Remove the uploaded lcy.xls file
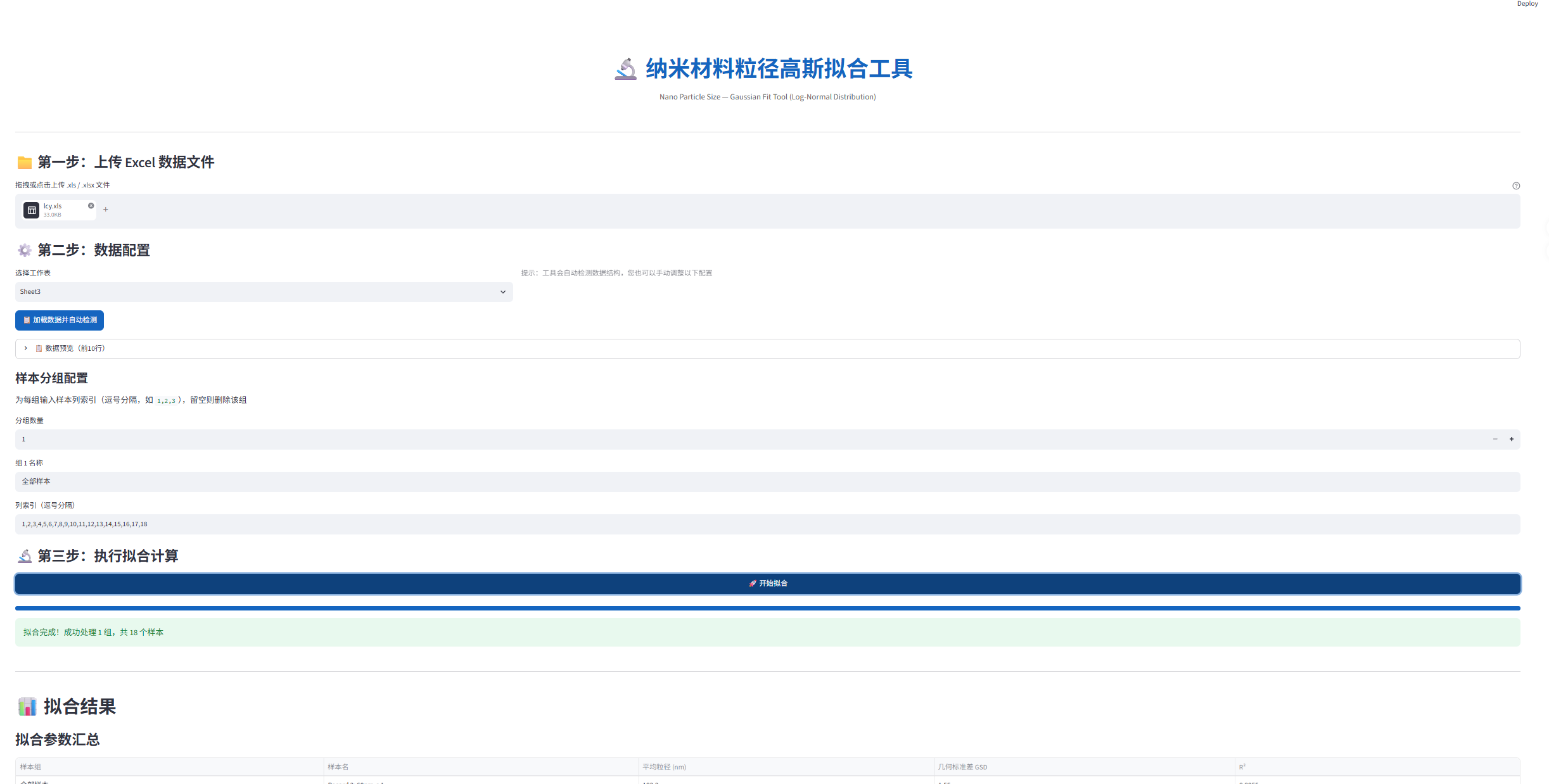The height and width of the screenshot is (784, 1549). [x=91, y=206]
